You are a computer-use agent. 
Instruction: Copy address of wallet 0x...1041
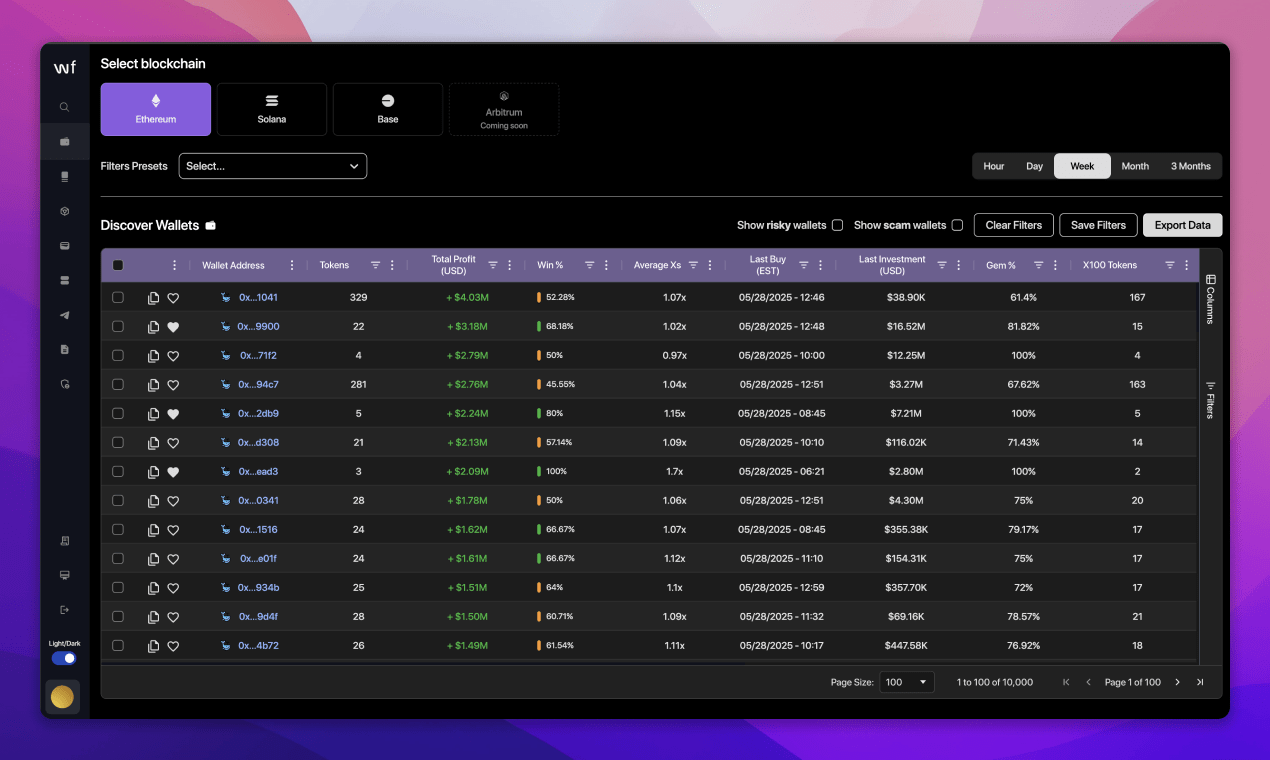[153, 298]
